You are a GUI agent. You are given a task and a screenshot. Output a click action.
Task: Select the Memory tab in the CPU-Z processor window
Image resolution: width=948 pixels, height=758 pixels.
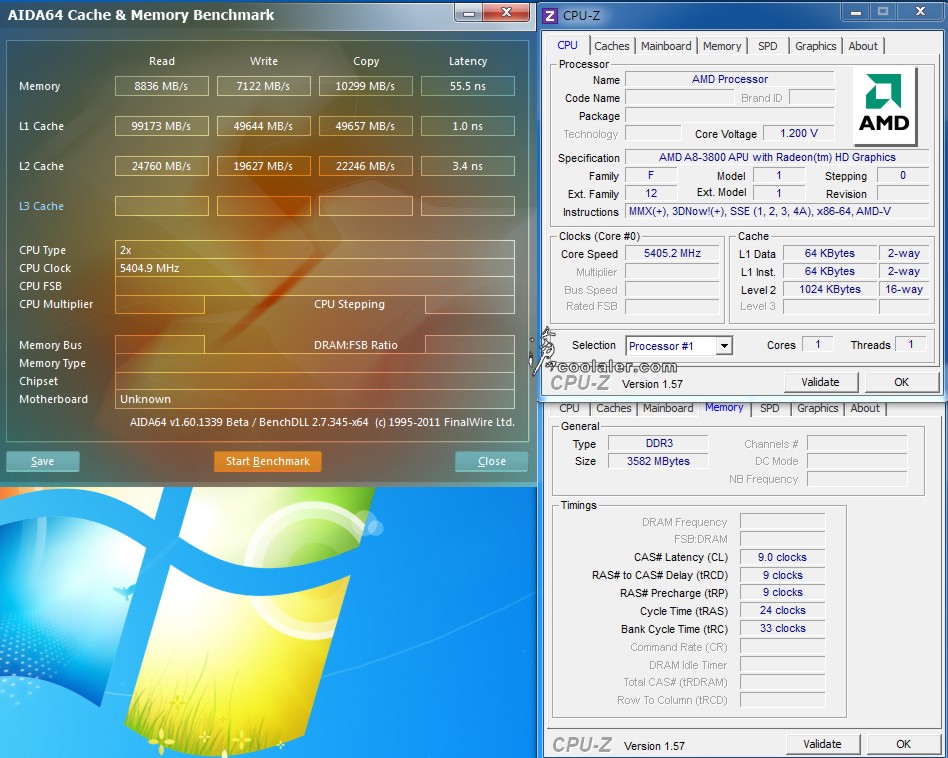coord(722,46)
